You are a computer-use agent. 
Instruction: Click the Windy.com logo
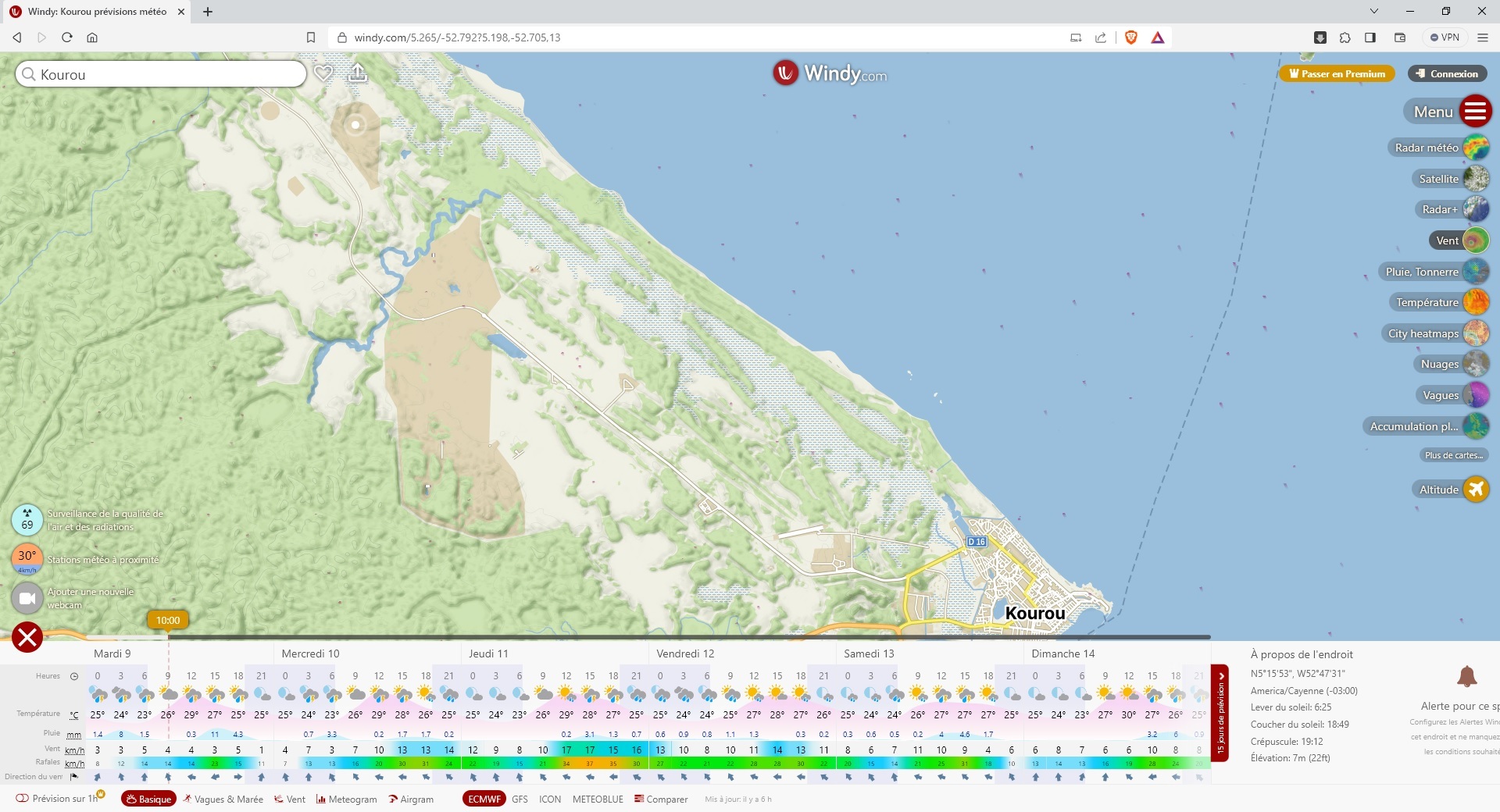pos(830,73)
